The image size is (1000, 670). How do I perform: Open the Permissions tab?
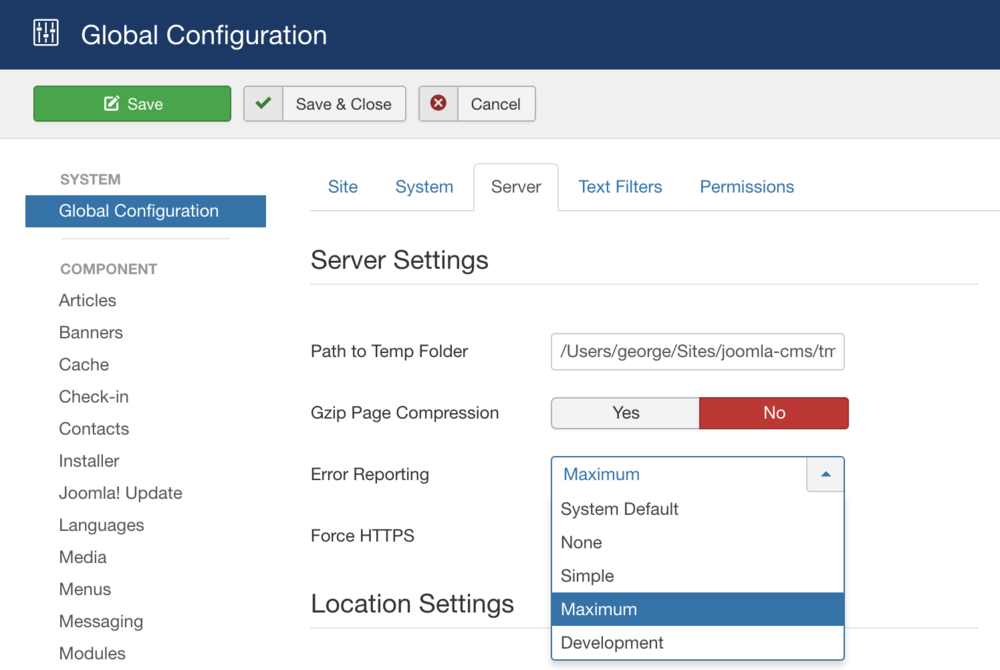tap(746, 187)
